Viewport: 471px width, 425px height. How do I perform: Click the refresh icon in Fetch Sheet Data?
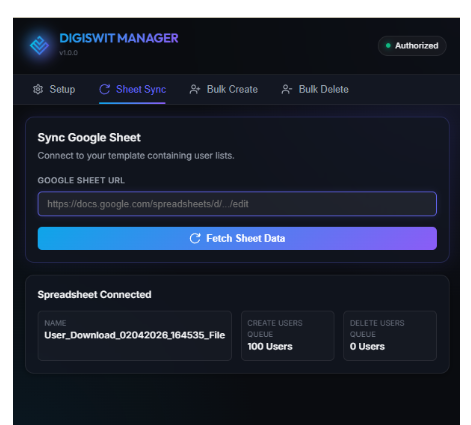point(195,238)
